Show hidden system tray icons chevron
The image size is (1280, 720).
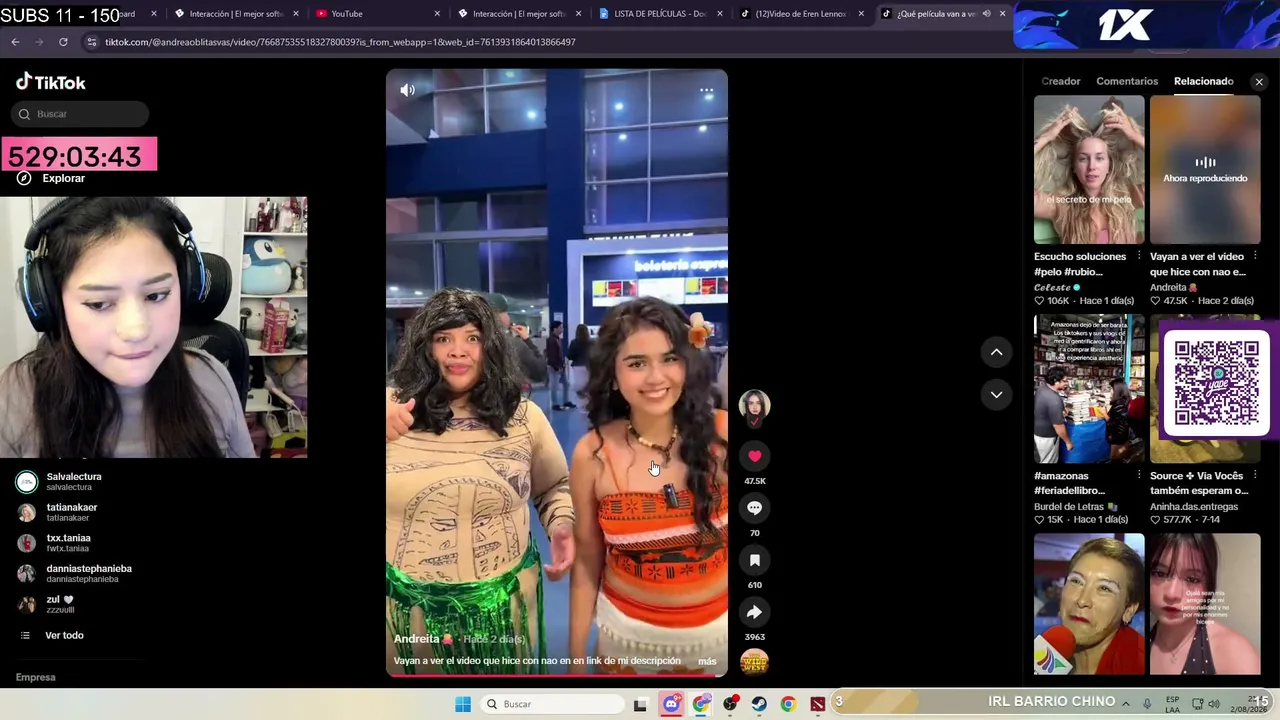click(x=1125, y=704)
